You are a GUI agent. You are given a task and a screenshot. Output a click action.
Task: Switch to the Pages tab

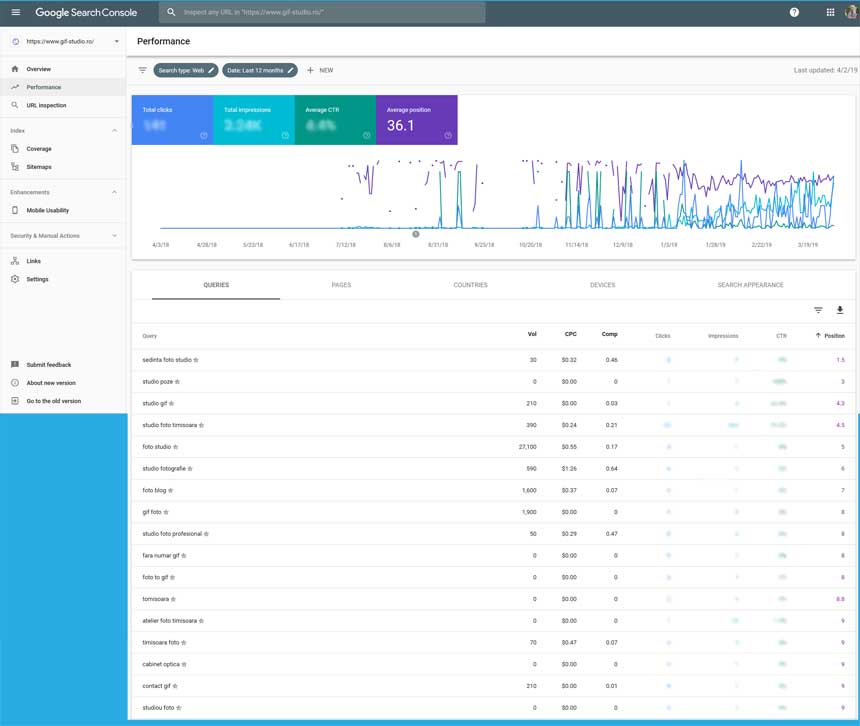click(x=341, y=285)
